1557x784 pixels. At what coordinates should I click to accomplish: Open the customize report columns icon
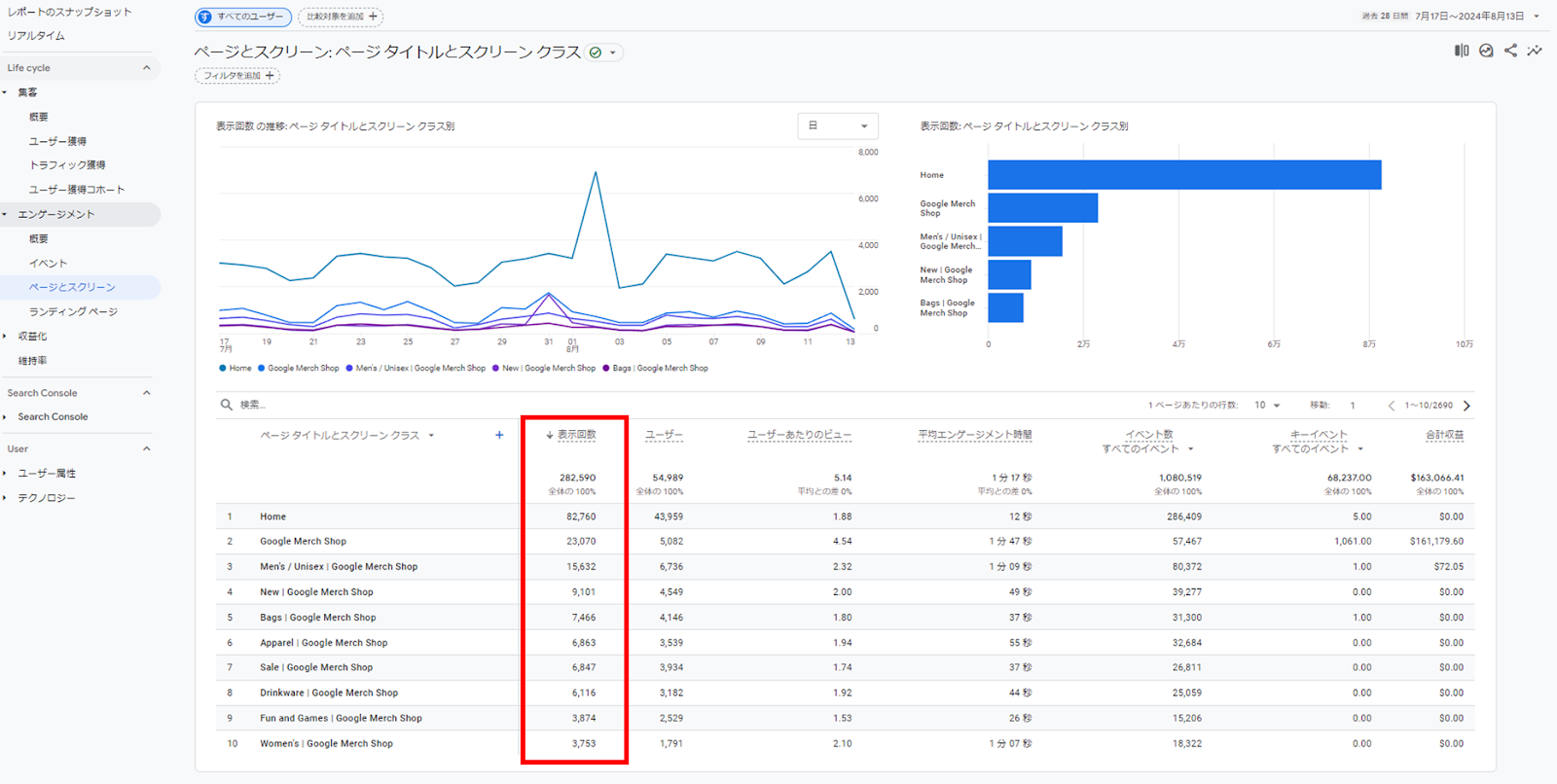(1462, 51)
